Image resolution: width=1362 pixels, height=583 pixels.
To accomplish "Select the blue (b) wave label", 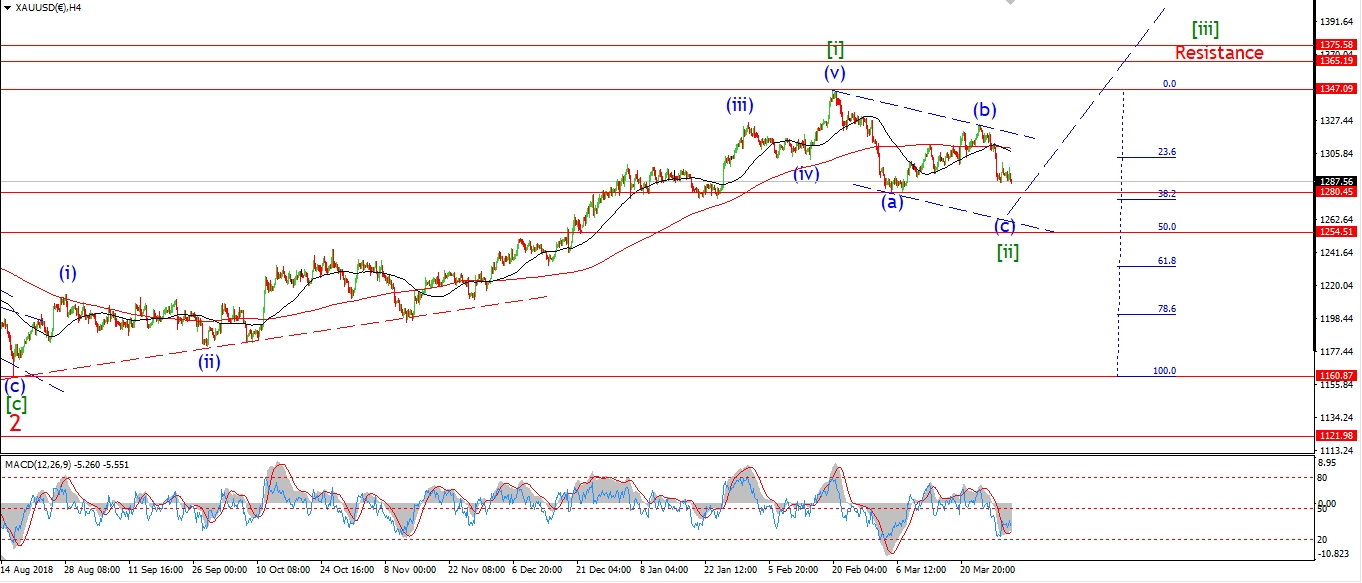I will [x=985, y=109].
